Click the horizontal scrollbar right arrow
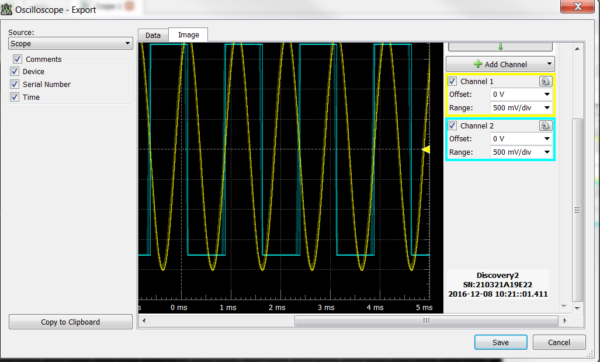 pos(565,321)
